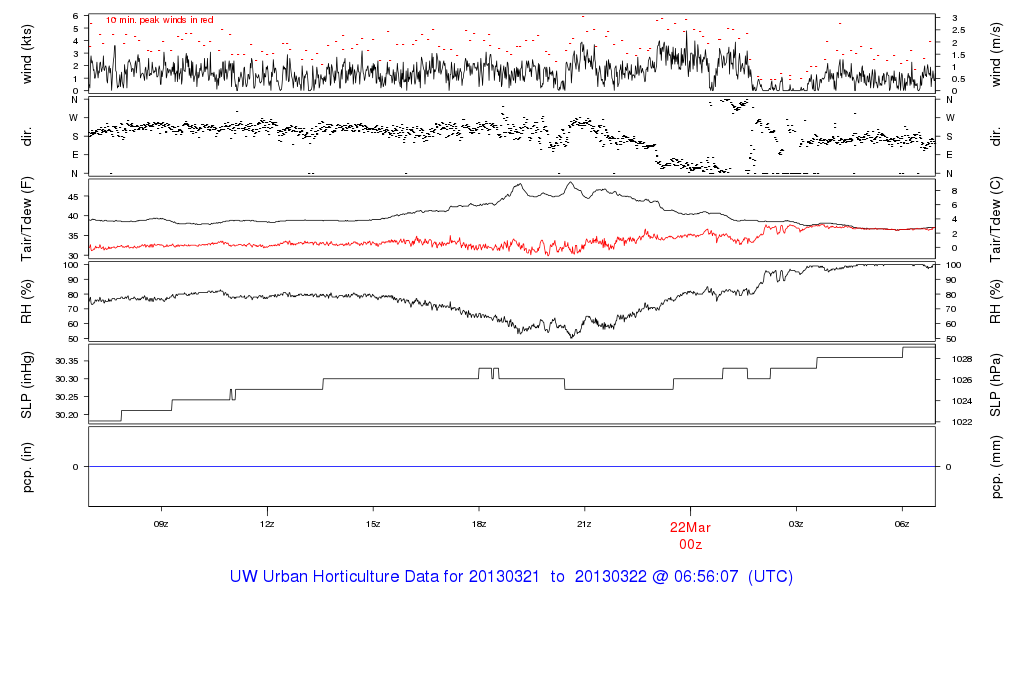
Task: Select the "30.25" pressure tick value
Action: point(67,397)
